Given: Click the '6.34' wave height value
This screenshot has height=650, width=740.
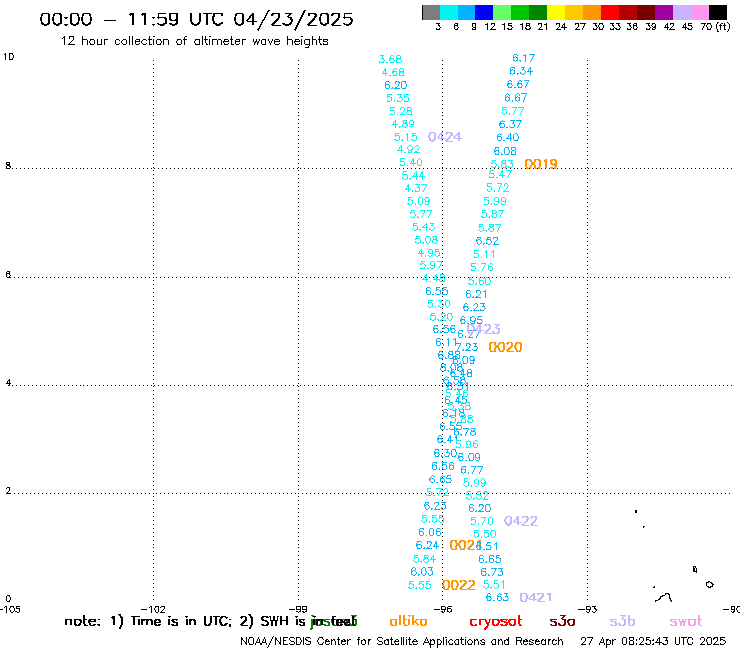Looking at the screenshot, I should [521, 71].
